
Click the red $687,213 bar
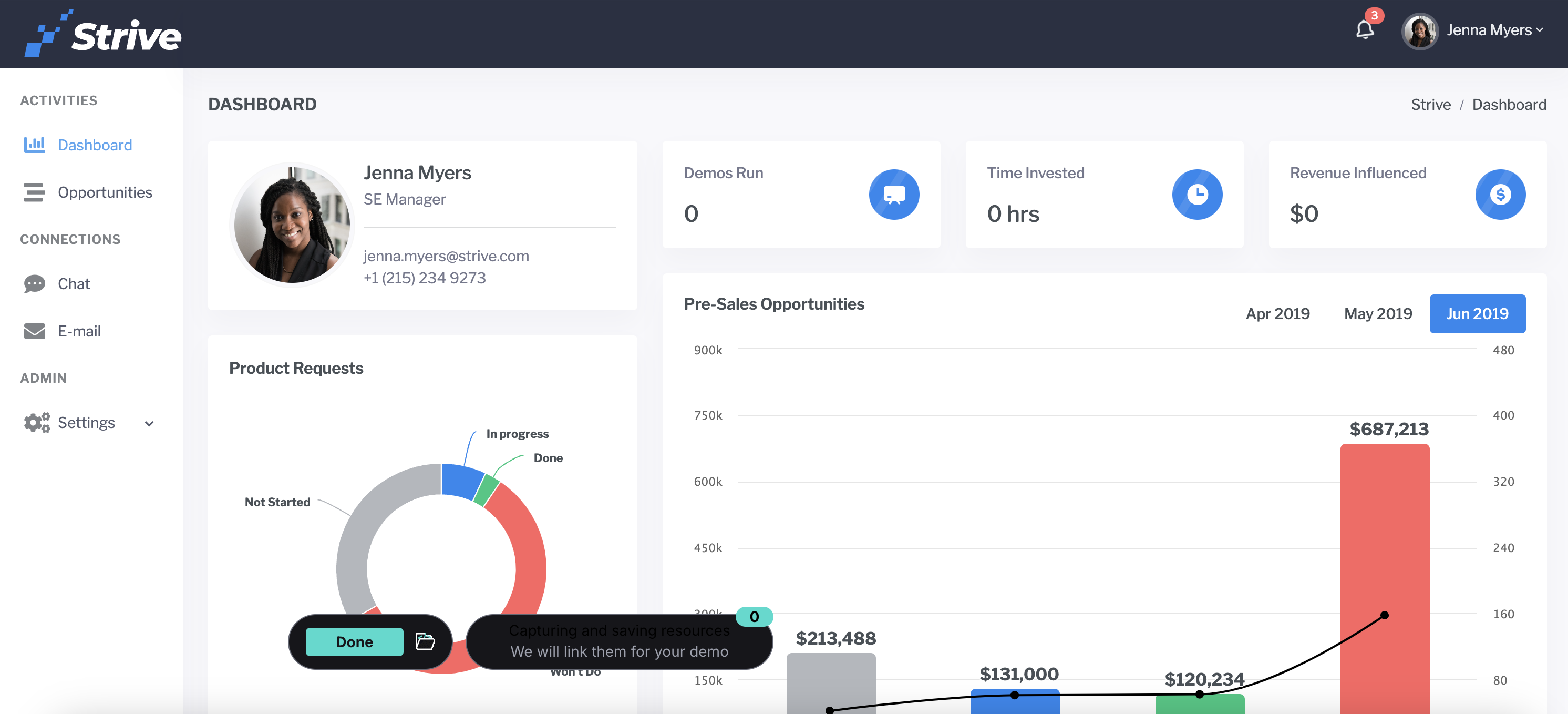tap(1384, 579)
